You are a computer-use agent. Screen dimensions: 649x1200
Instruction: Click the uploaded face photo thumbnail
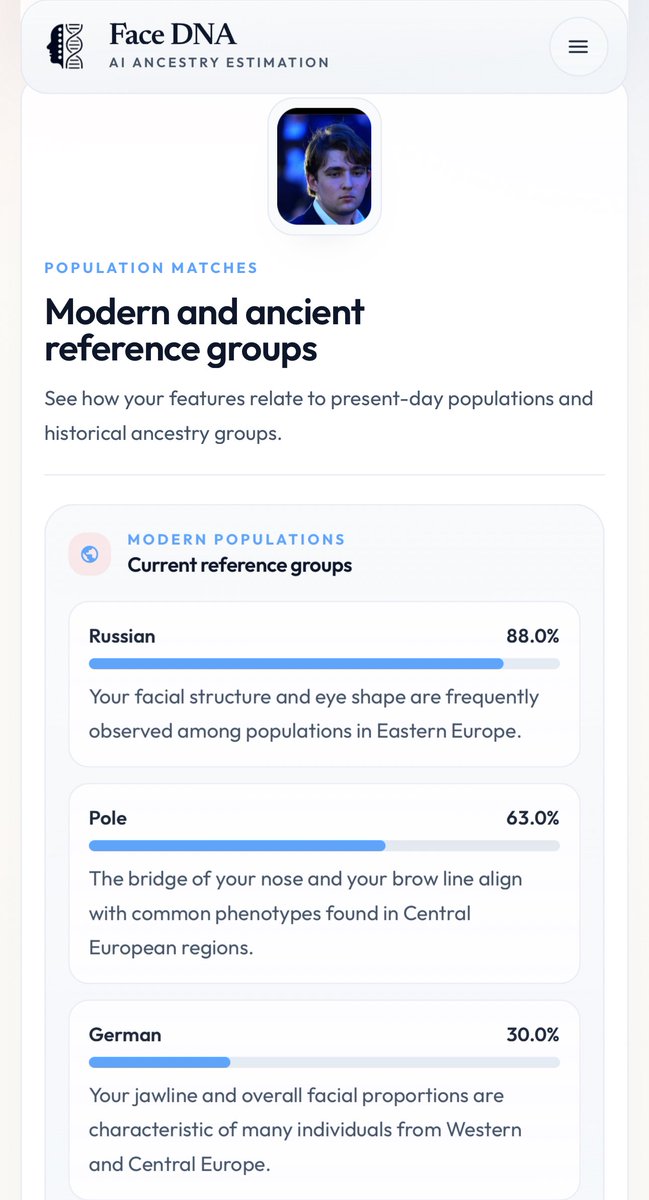point(324,166)
